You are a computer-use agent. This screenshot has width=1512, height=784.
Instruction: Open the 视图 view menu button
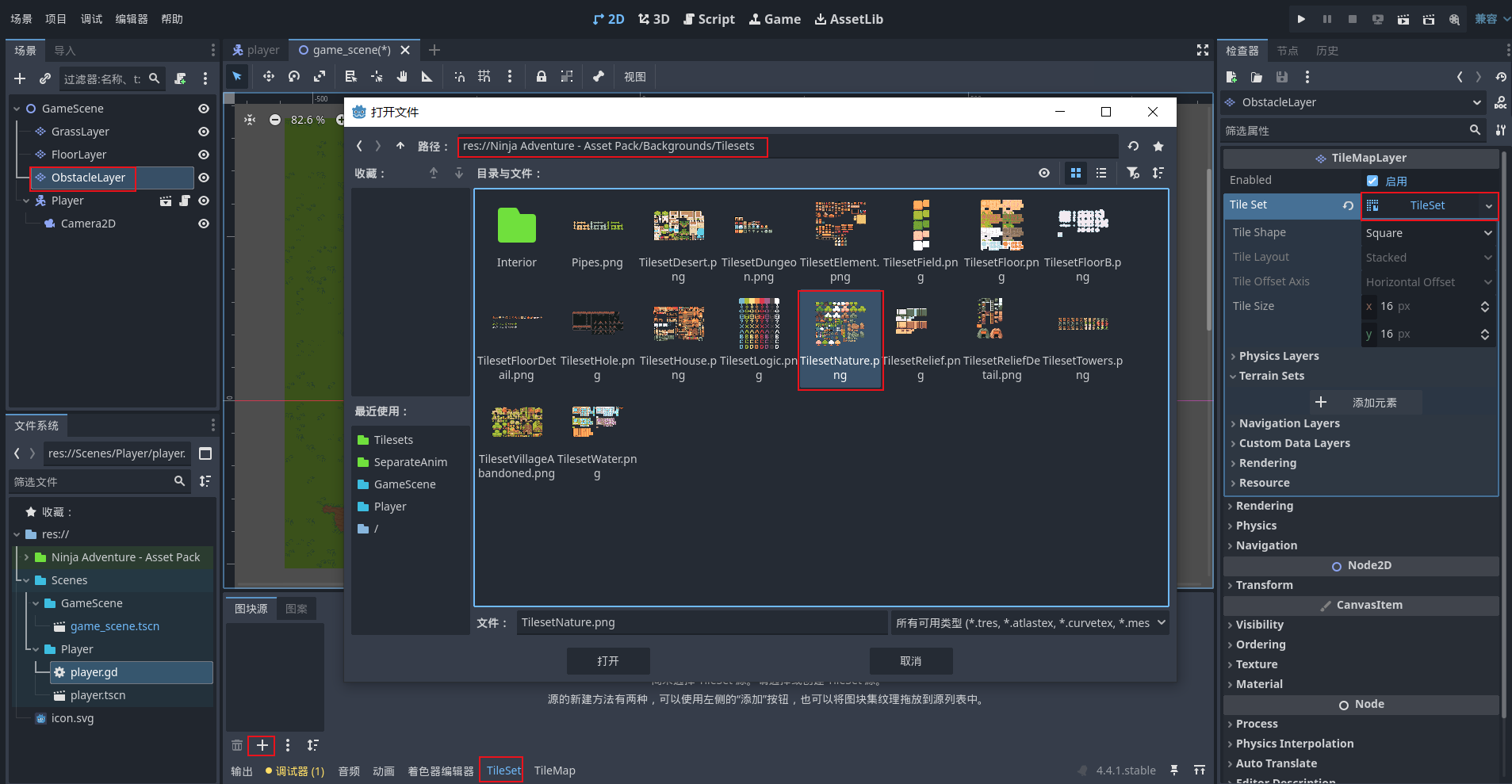tap(635, 77)
